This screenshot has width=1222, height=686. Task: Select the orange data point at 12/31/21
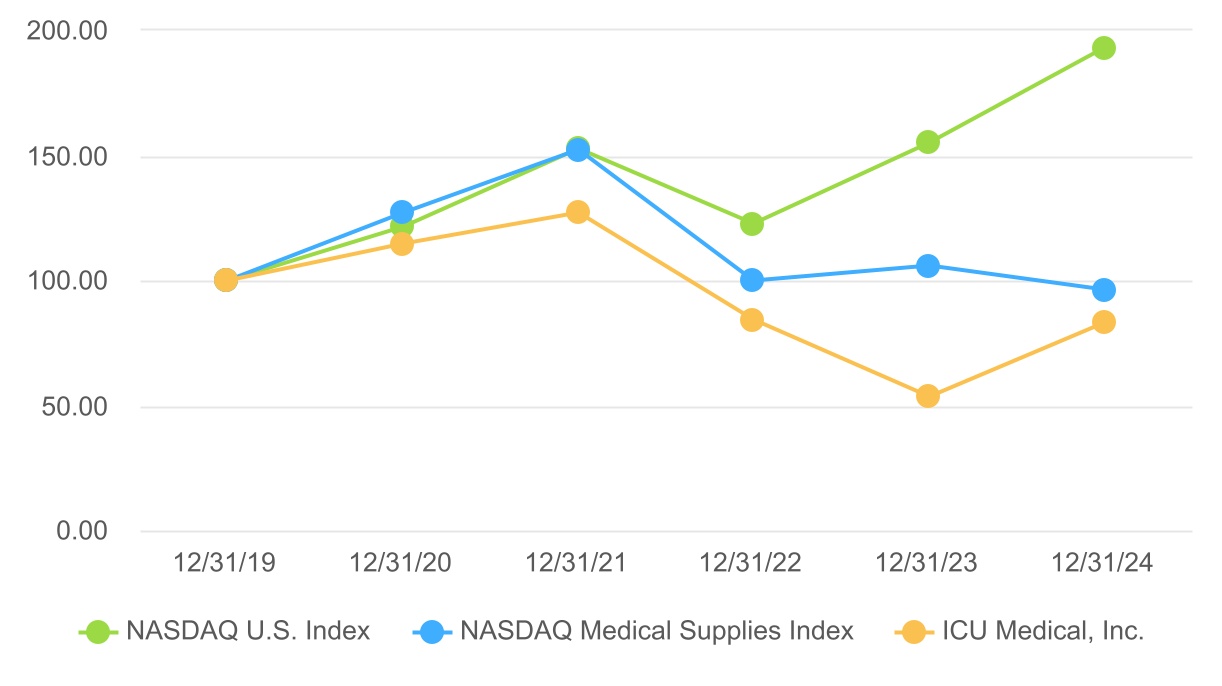coord(577,212)
